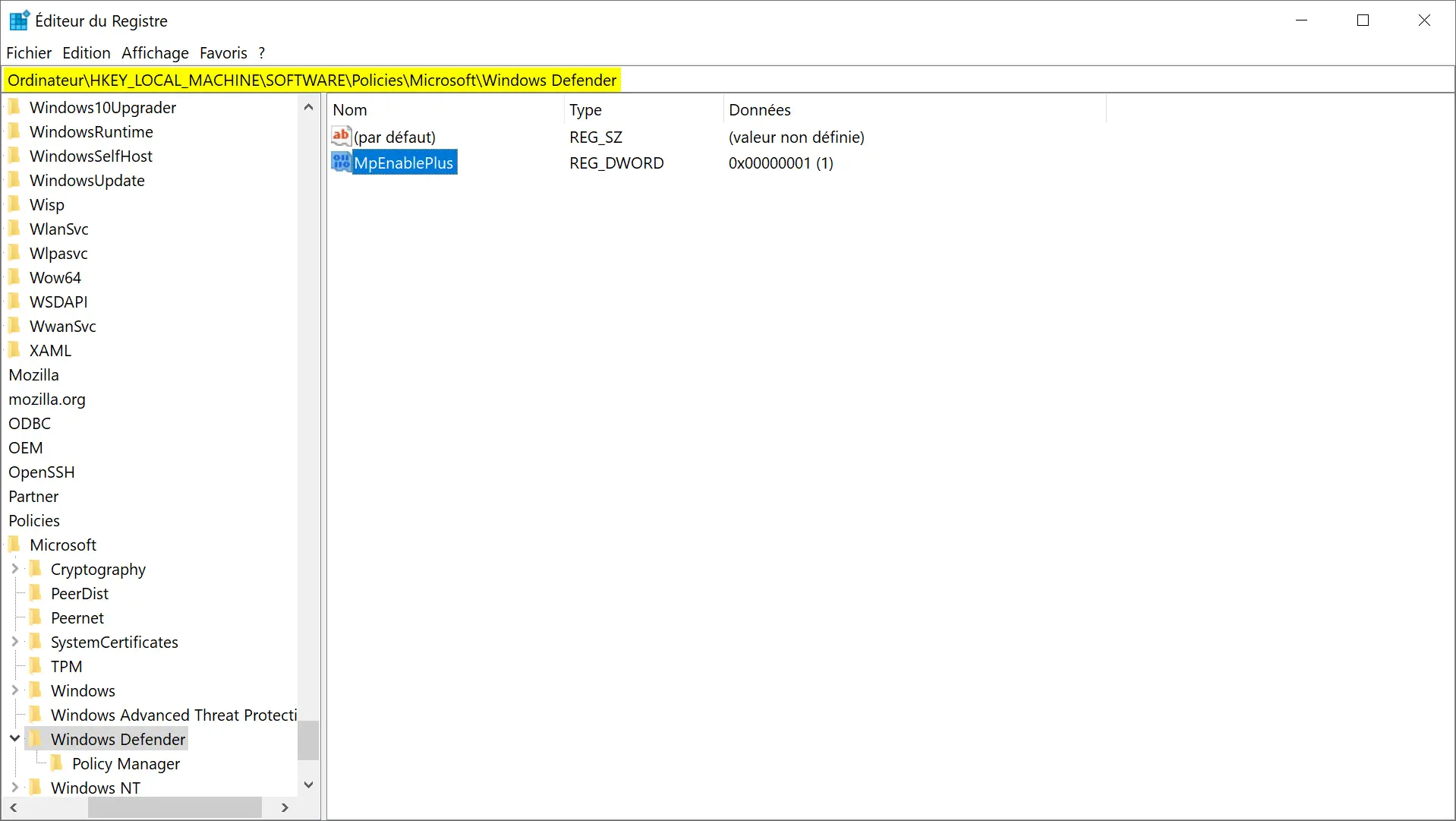1456x821 pixels.
Task: Click the tree horizontal scroll left arrow
Action: pos(13,807)
